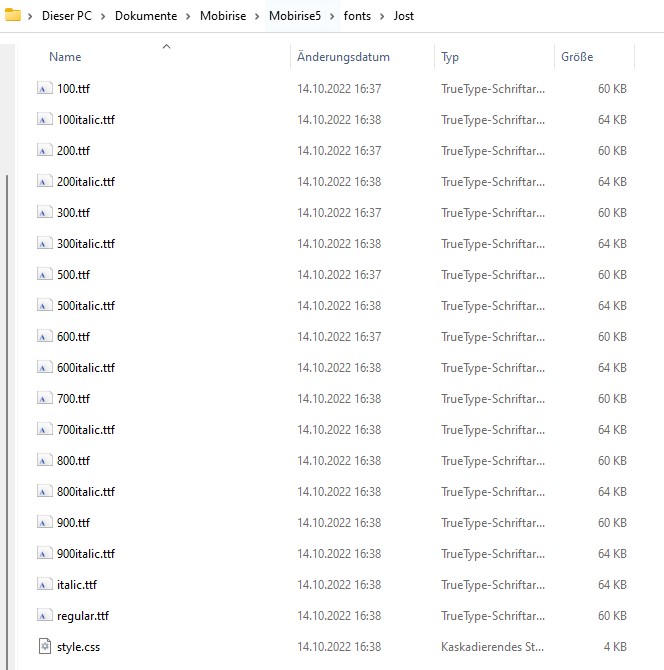The image size is (664, 670).
Task: Select the italic.ttf file name
Action: coord(77,585)
